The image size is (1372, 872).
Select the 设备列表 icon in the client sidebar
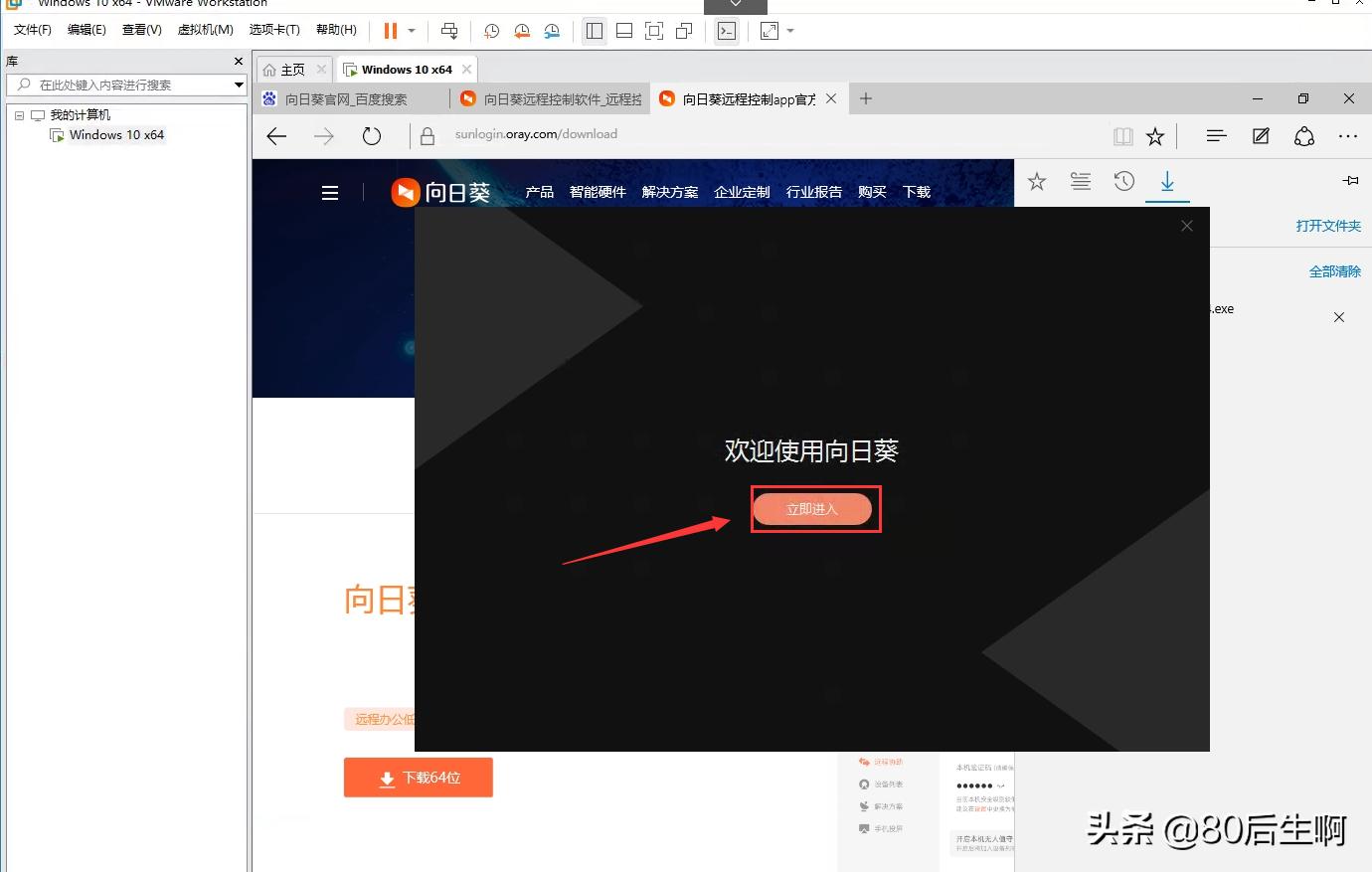pyautogui.click(x=866, y=784)
